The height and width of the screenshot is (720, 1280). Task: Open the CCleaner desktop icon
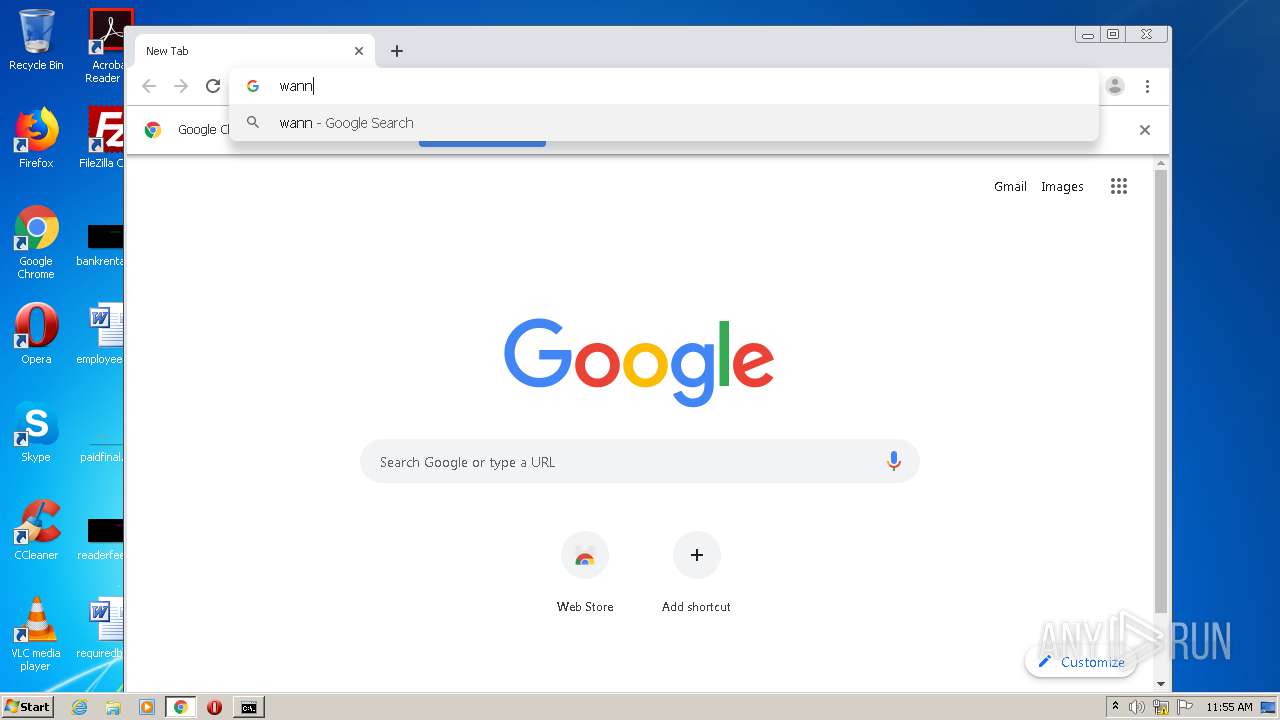pyautogui.click(x=36, y=530)
